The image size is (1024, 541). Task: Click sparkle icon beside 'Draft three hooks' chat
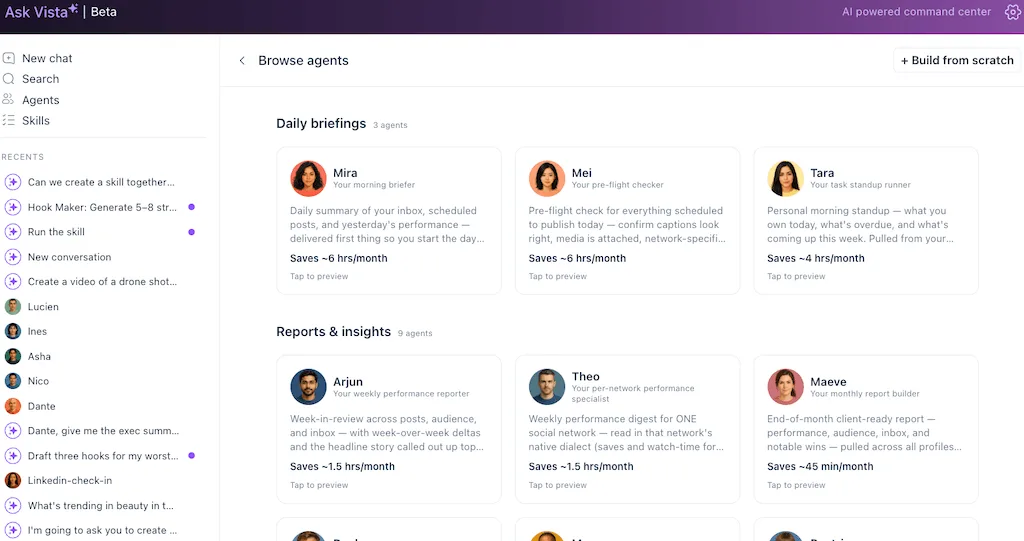12,455
